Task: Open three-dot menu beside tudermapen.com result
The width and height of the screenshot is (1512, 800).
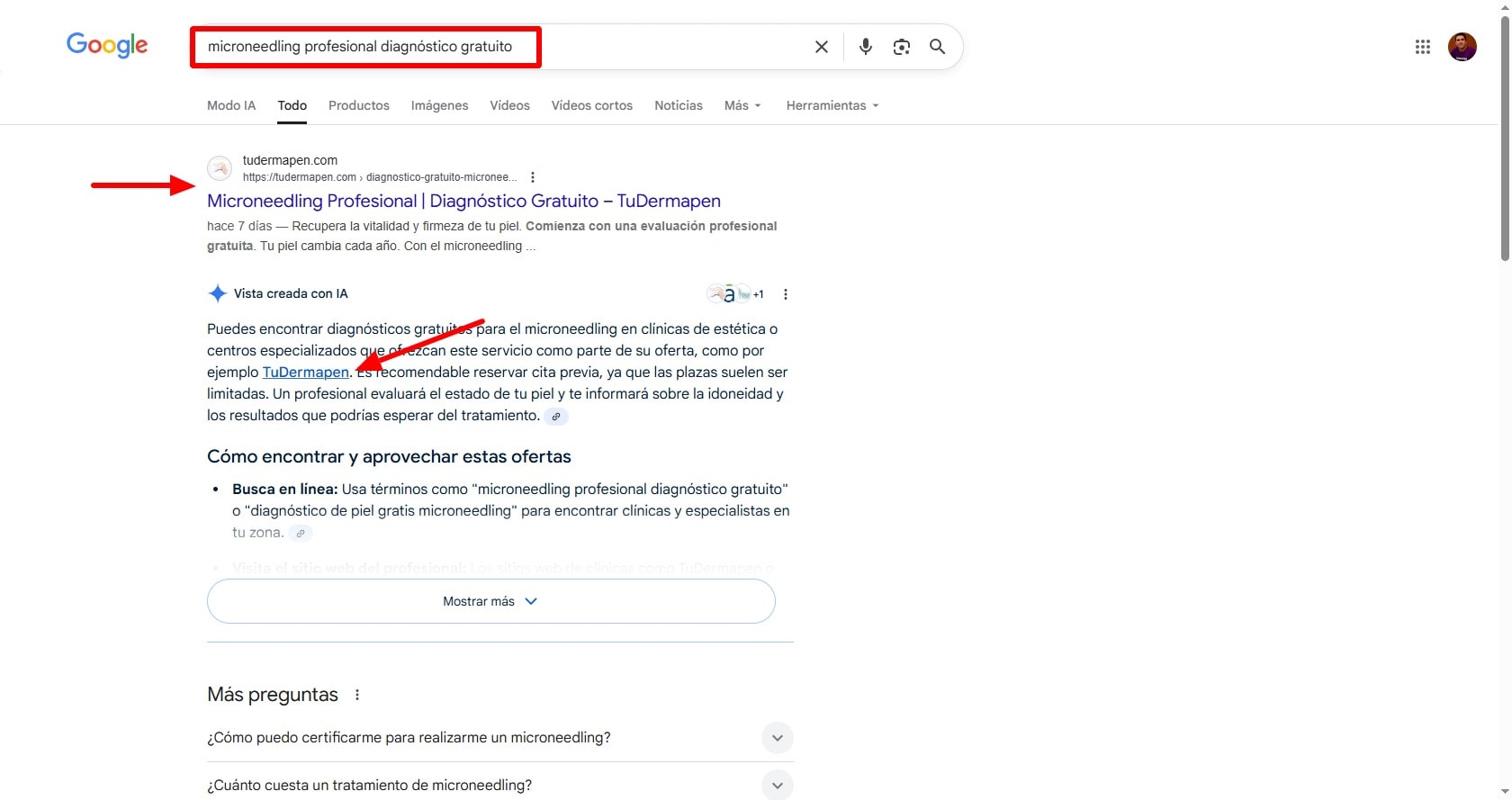Action: tap(533, 177)
